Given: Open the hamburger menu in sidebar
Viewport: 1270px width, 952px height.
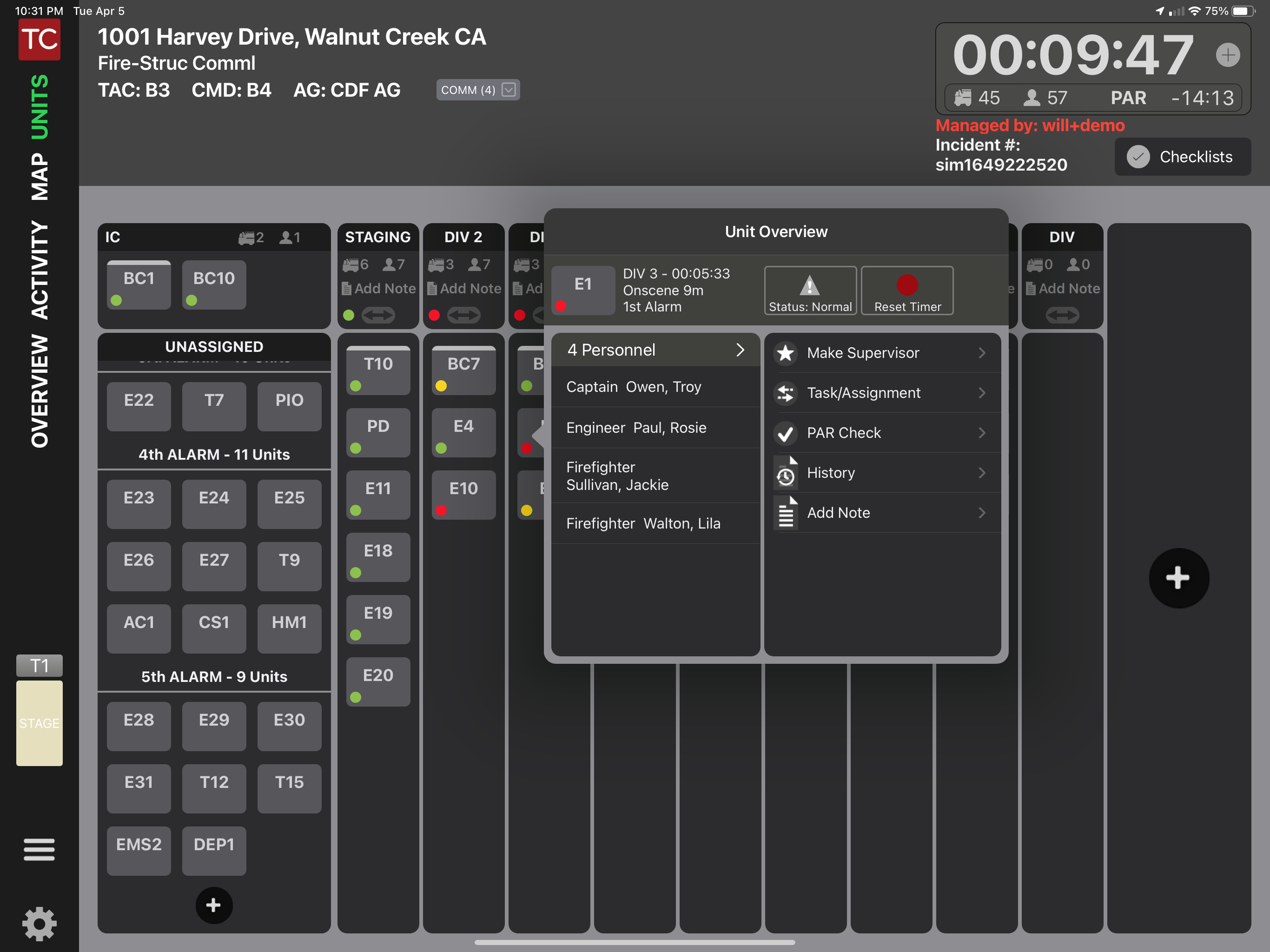Looking at the screenshot, I should point(39,849).
